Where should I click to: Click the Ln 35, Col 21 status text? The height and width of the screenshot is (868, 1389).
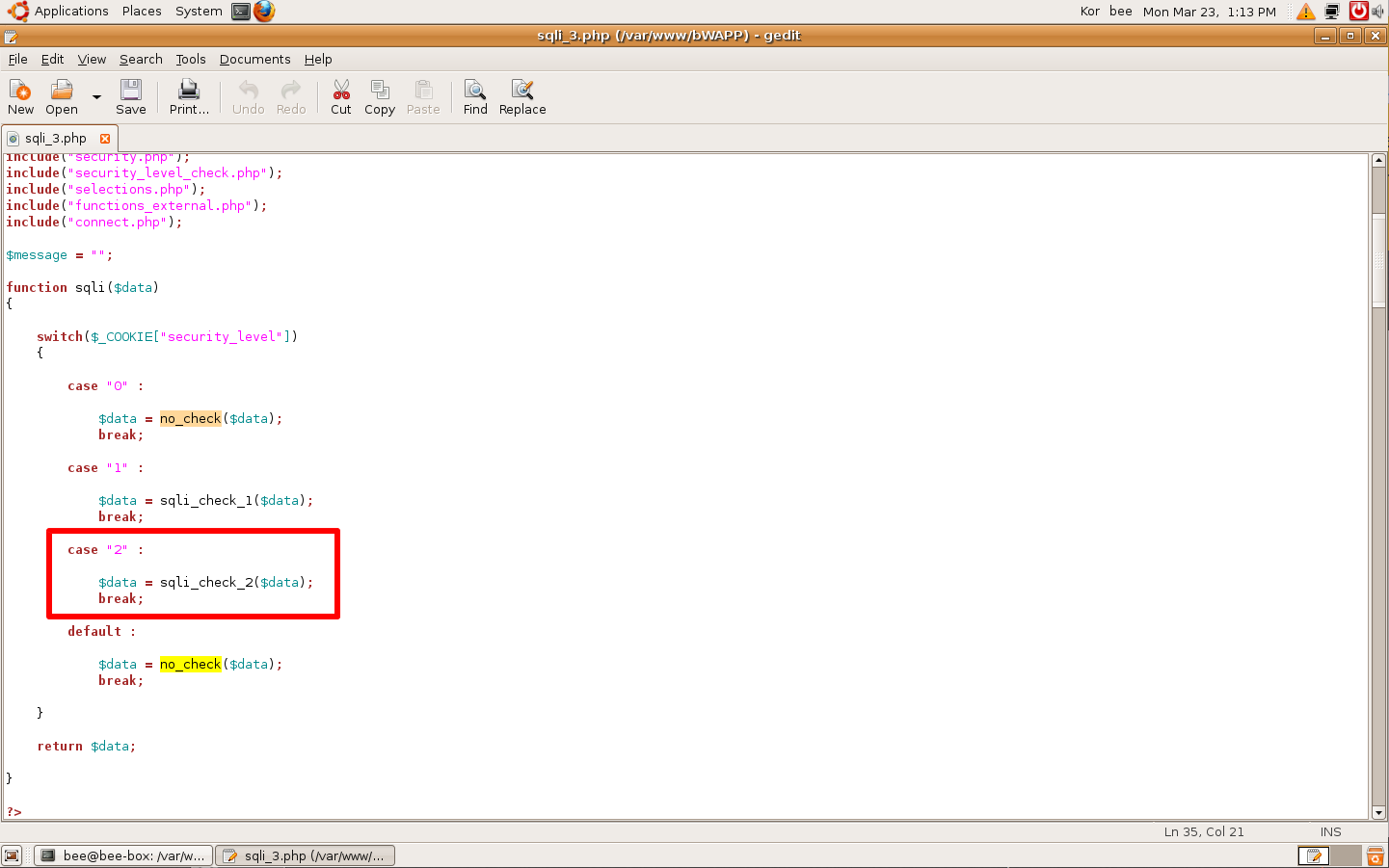tap(1204, 831)
